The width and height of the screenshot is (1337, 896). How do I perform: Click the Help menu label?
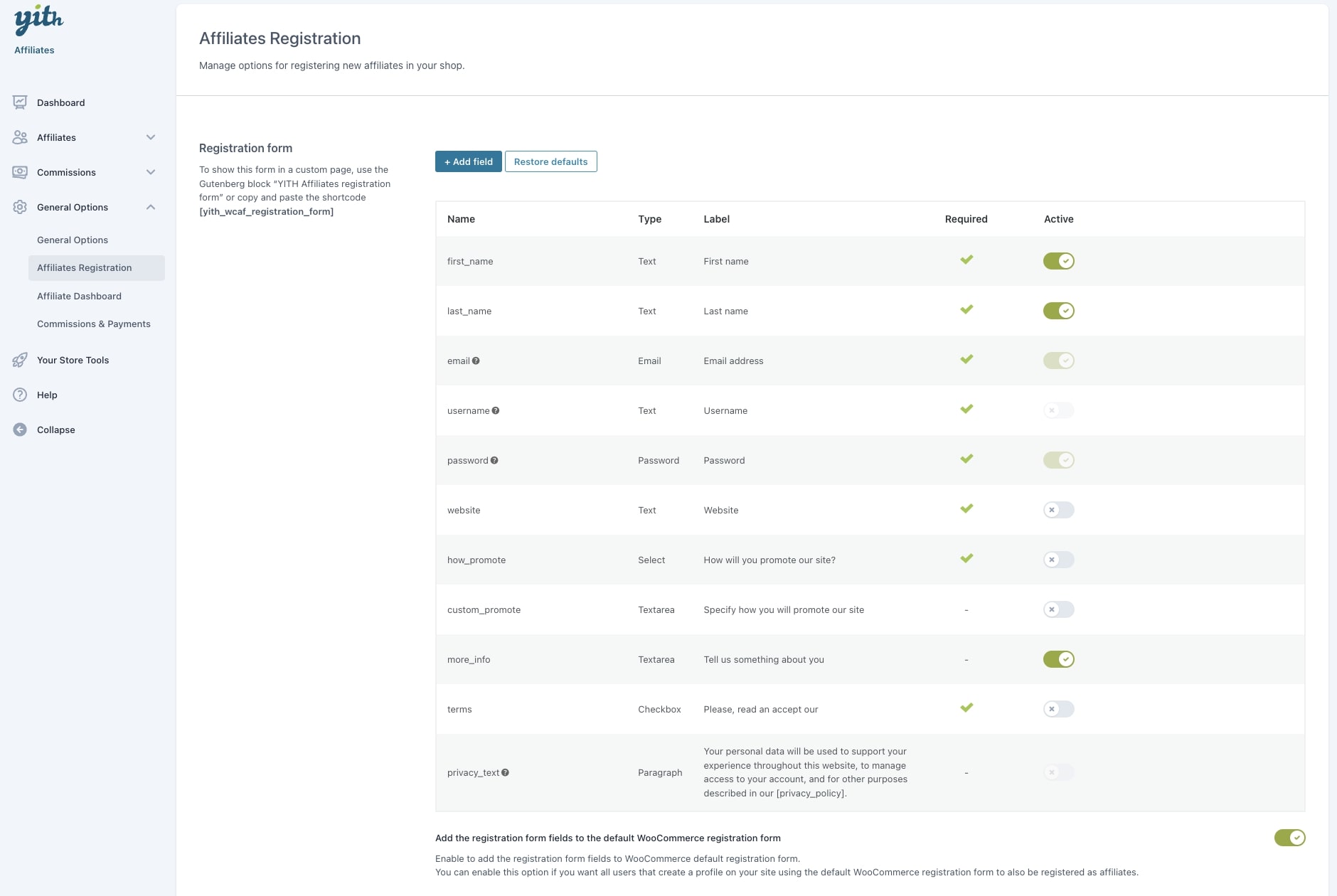(x=47, y=395)
